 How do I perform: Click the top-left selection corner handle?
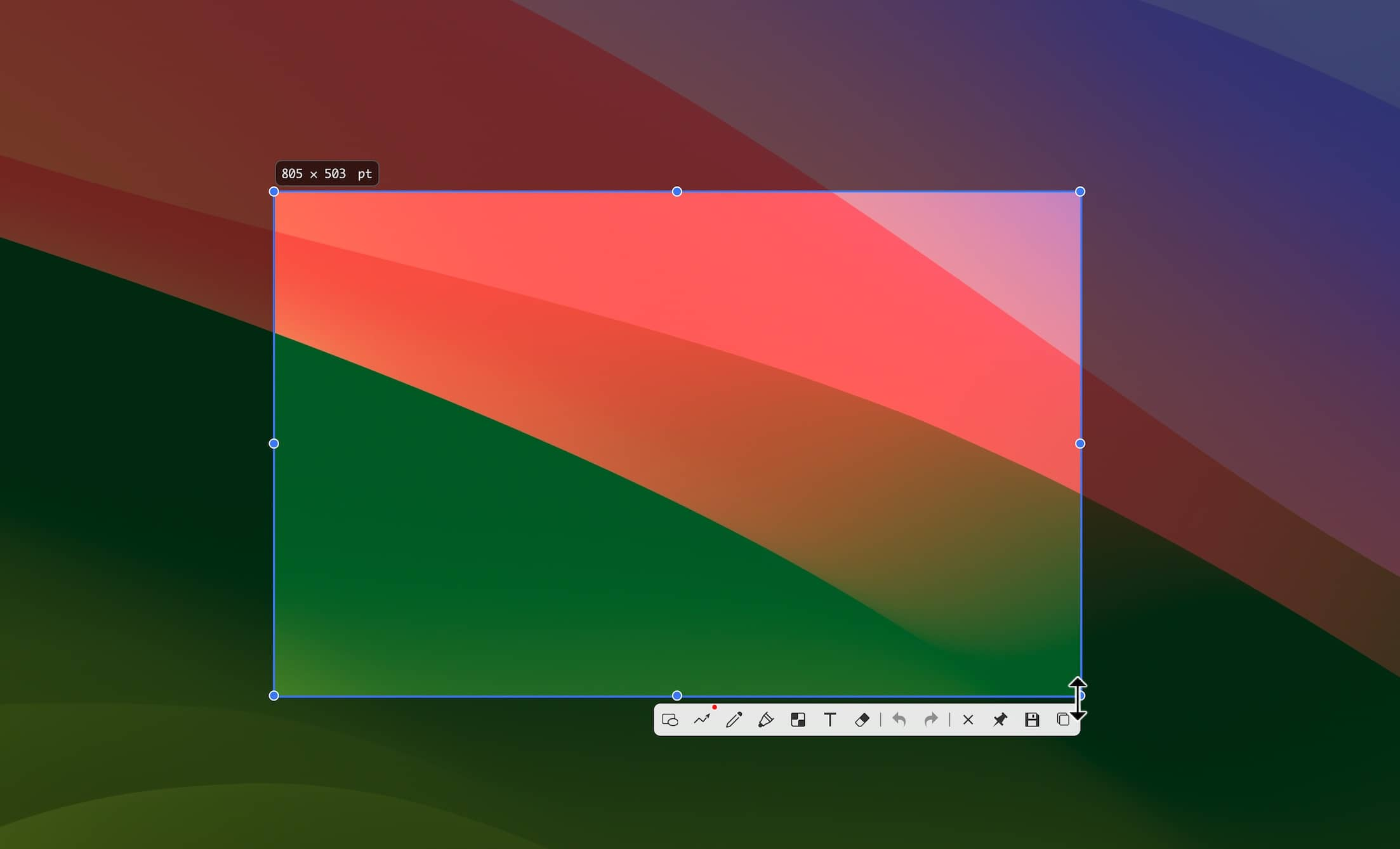pos(274,192)
